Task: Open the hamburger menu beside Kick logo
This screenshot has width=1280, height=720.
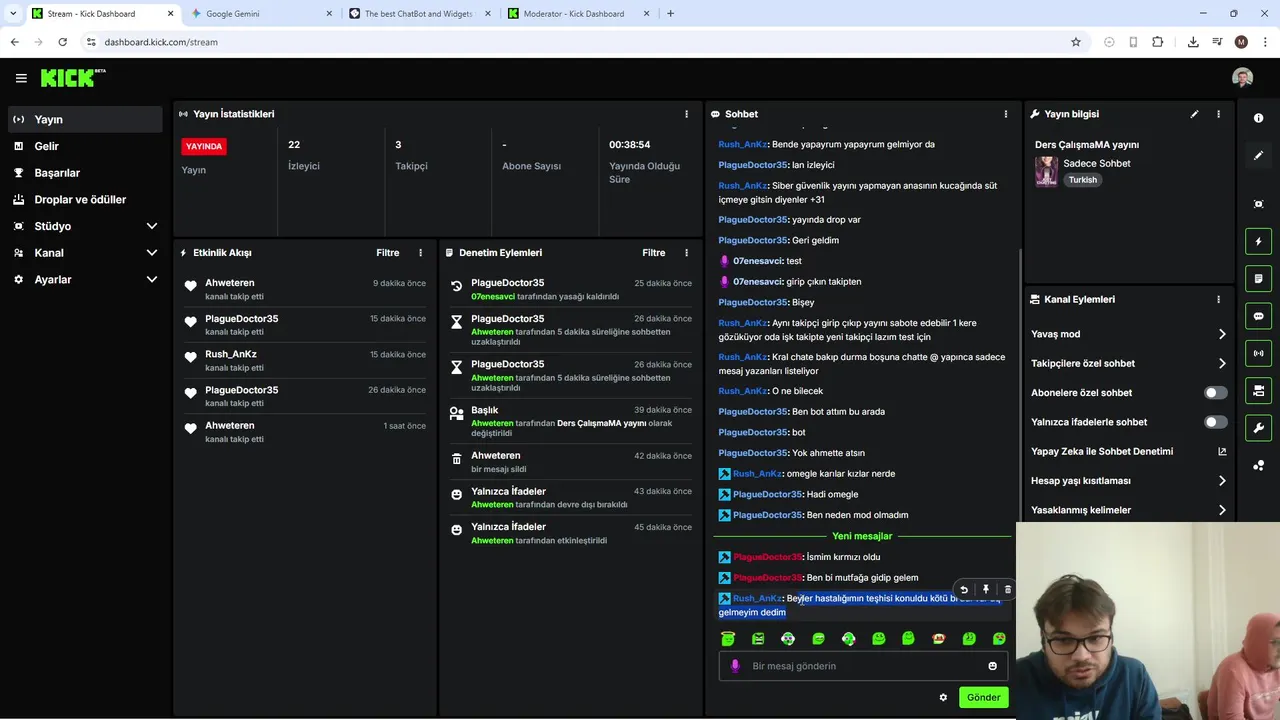Action: (x=21, y=78)
